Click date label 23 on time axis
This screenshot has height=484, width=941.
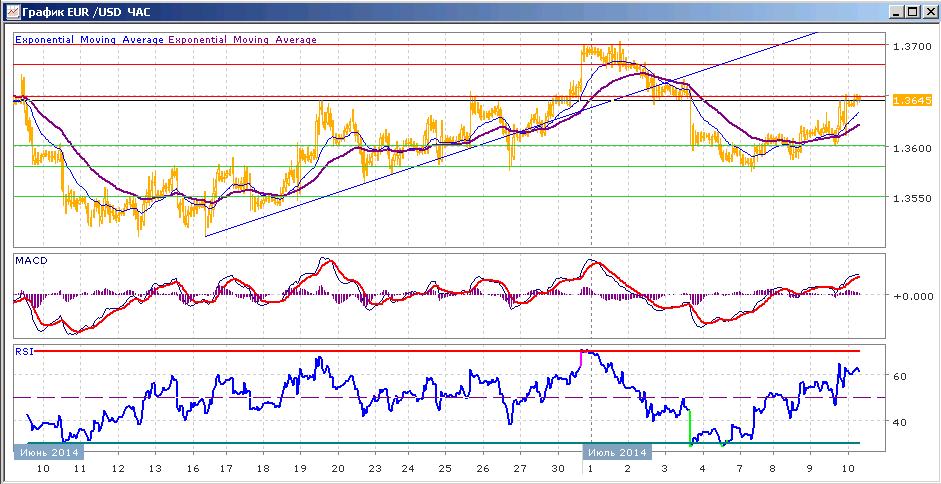click(374, 468)
